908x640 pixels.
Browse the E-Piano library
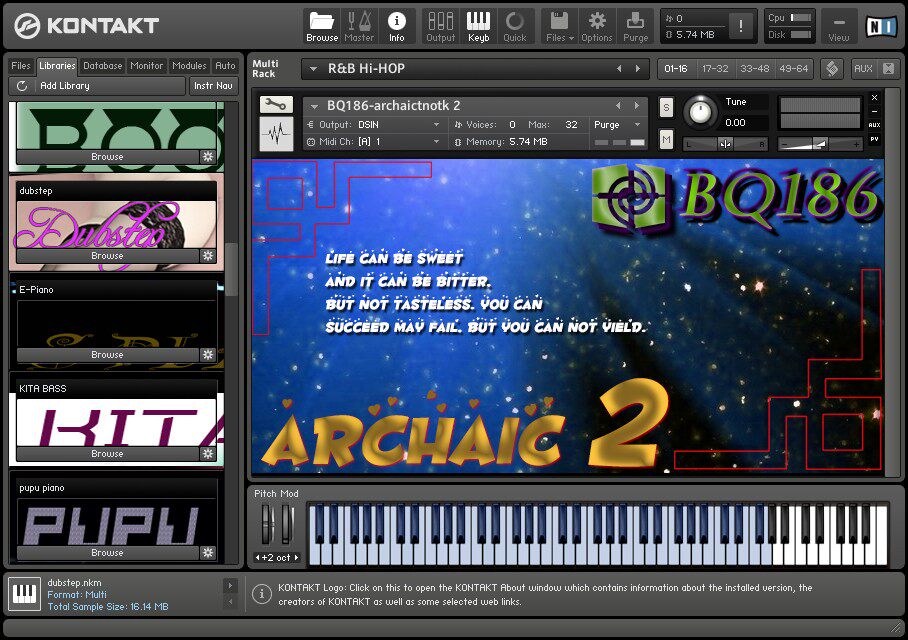tap(107, 354)
